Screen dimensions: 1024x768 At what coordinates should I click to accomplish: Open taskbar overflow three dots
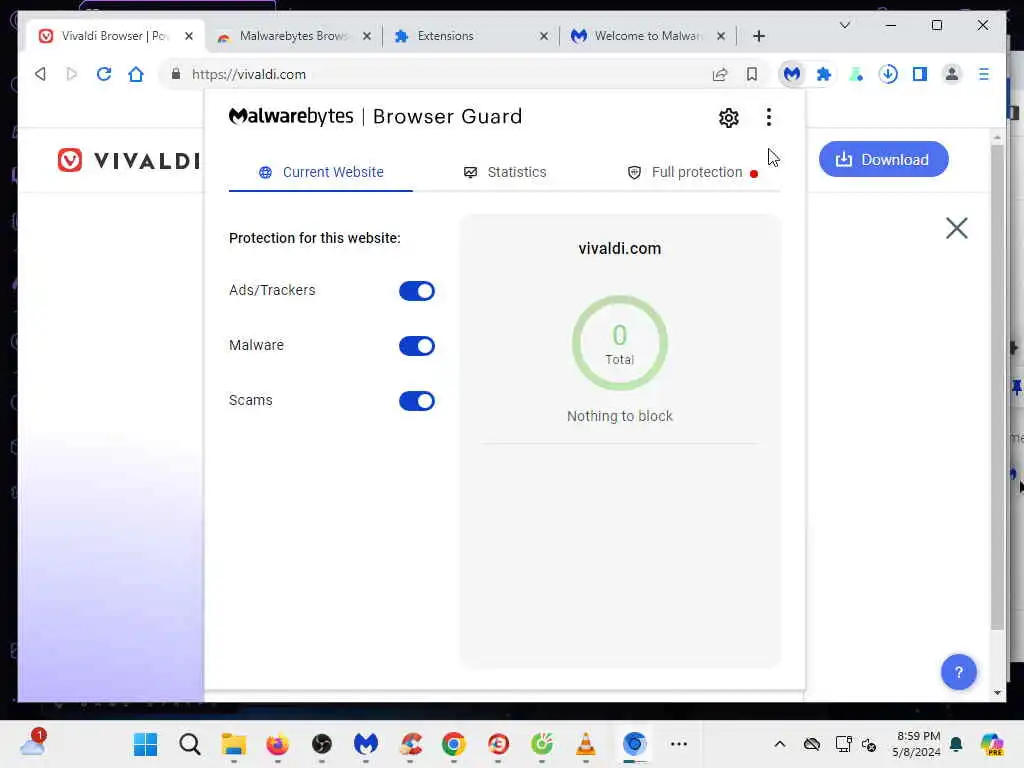679,744
